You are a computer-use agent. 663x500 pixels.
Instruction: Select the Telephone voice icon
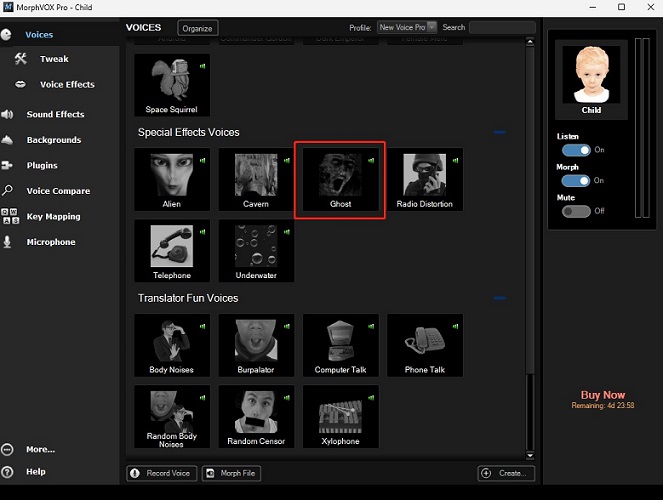172,248
